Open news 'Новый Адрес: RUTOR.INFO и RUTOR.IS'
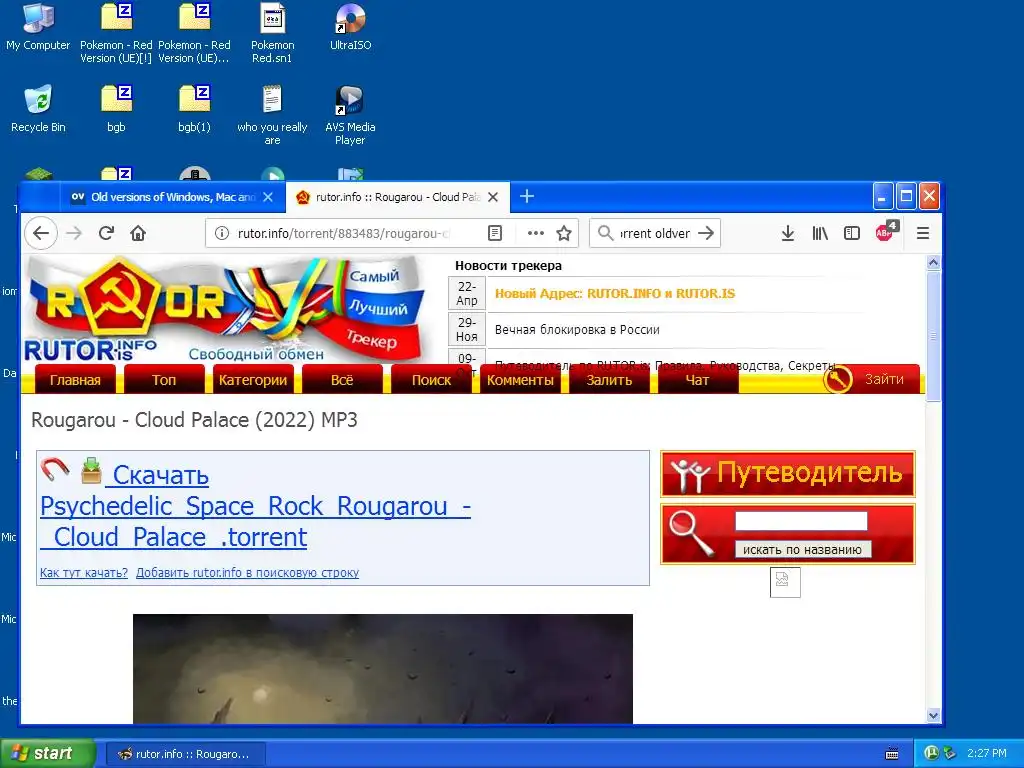 click(x=615, y=293)
